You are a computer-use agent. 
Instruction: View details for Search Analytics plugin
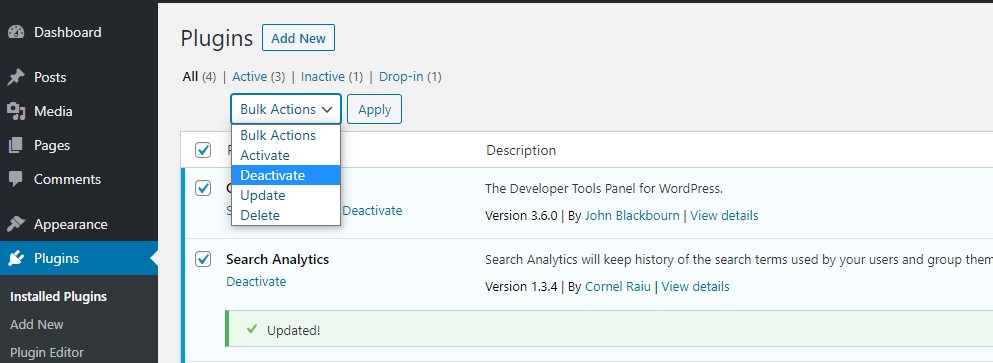pos(695,286)
